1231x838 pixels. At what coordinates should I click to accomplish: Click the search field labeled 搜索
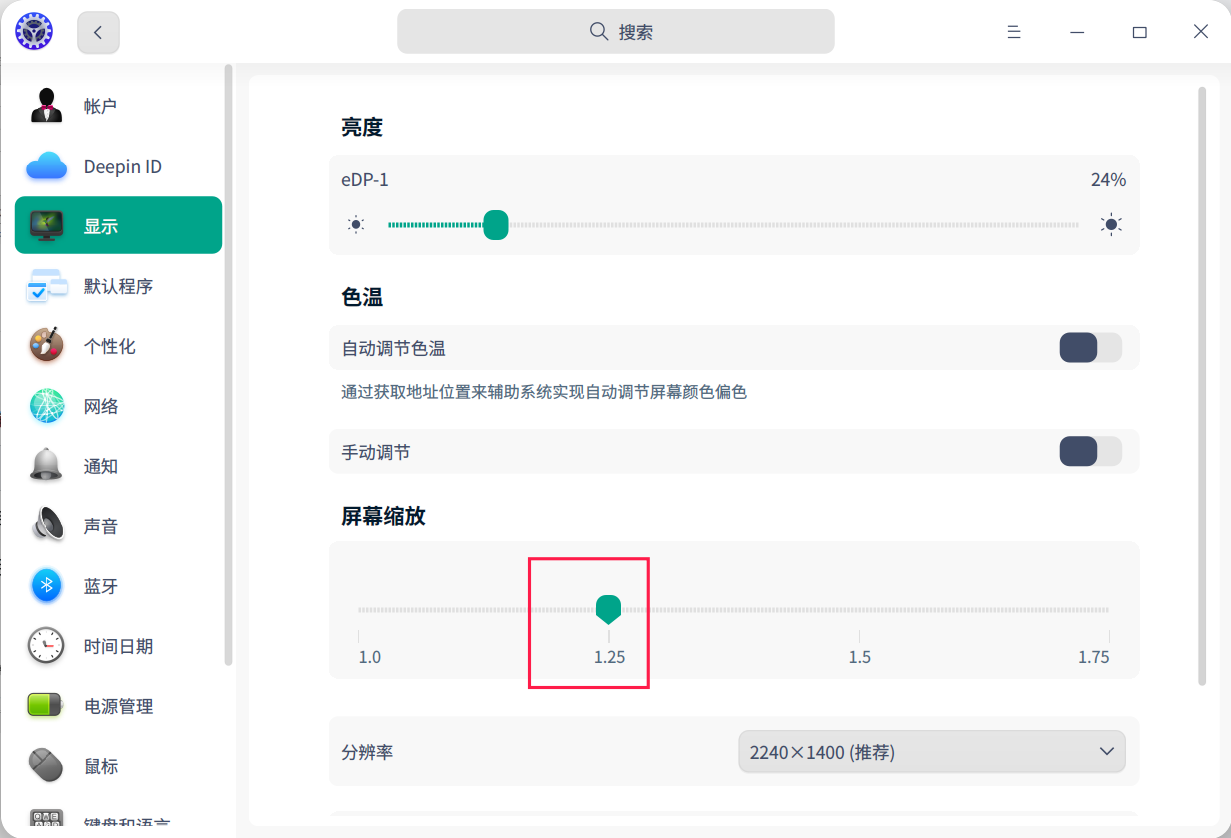[616, 32]
